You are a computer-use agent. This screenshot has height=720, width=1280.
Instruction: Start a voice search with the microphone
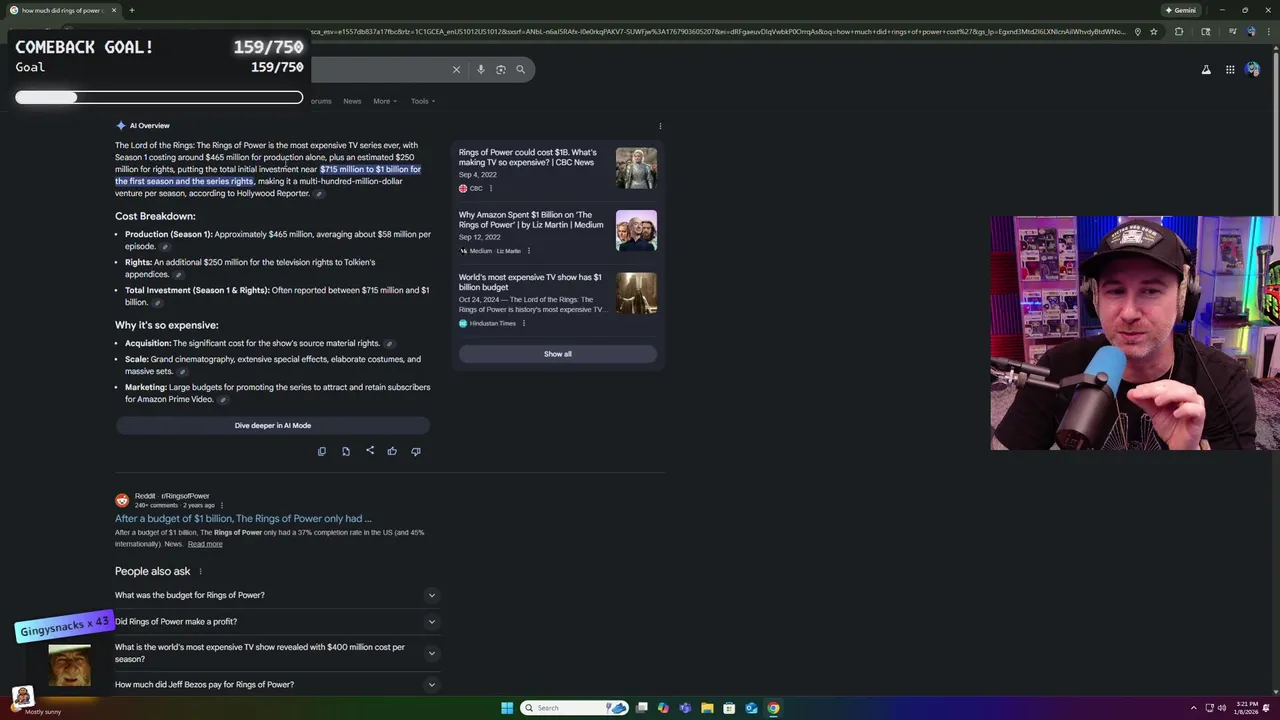pos(481,69)
